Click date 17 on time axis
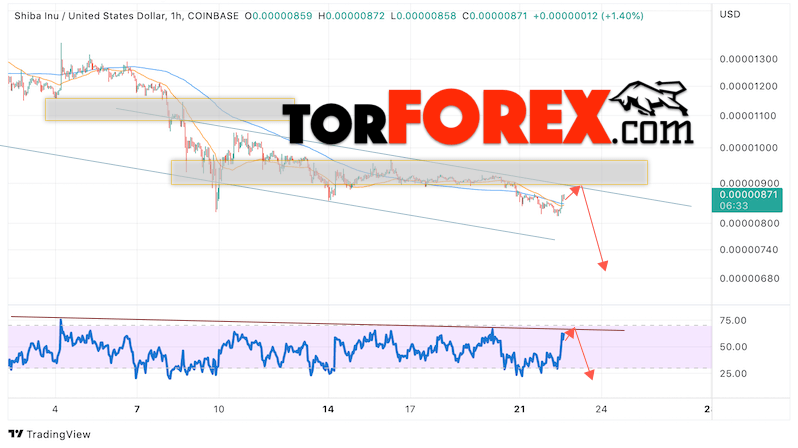 (x=410, y=409)
